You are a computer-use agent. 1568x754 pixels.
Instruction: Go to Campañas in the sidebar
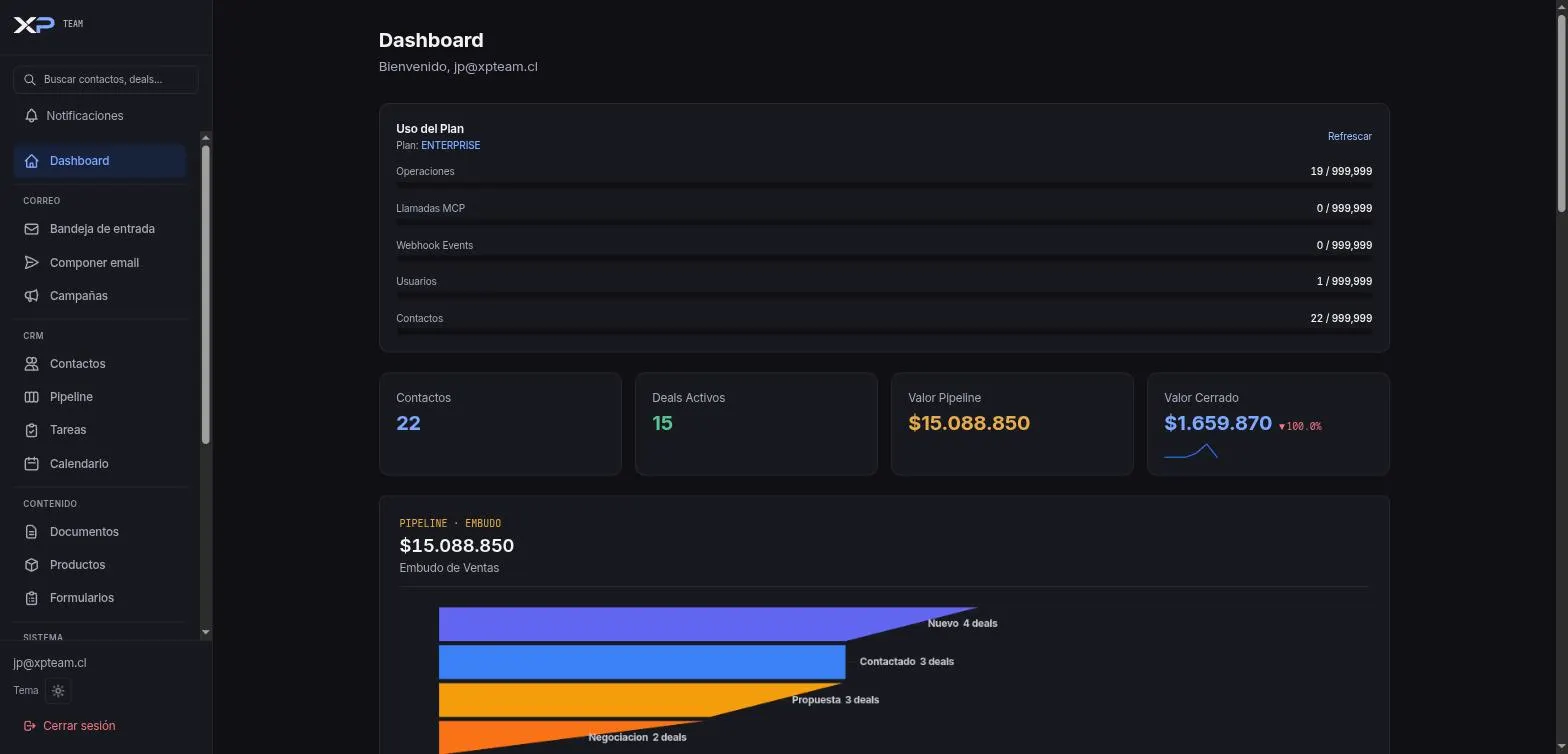(100, 296)
